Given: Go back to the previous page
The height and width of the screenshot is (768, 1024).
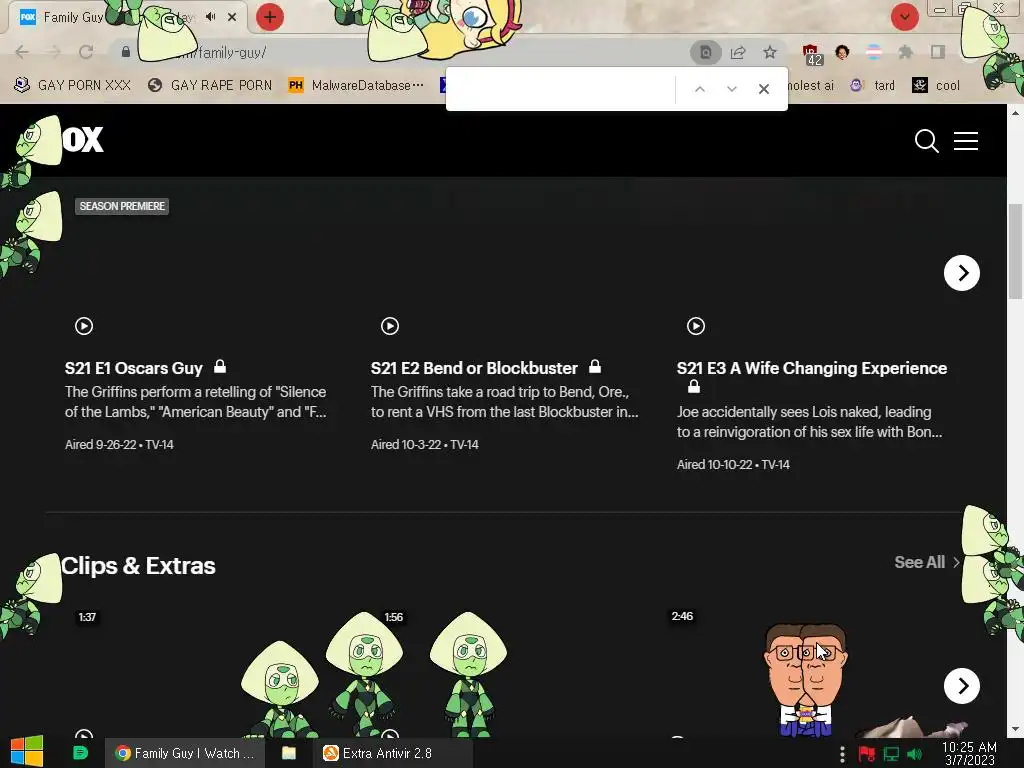Looking at the screenshot, I should (x=22, y=52).
